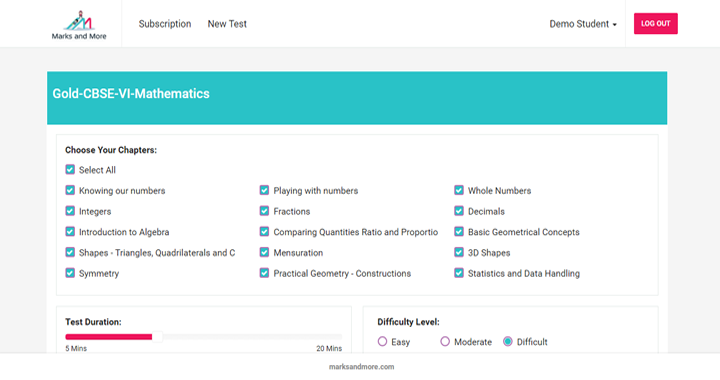Click the LOG OUT button
This screenshot has width=720, height=380.
(x=656, y=23)
